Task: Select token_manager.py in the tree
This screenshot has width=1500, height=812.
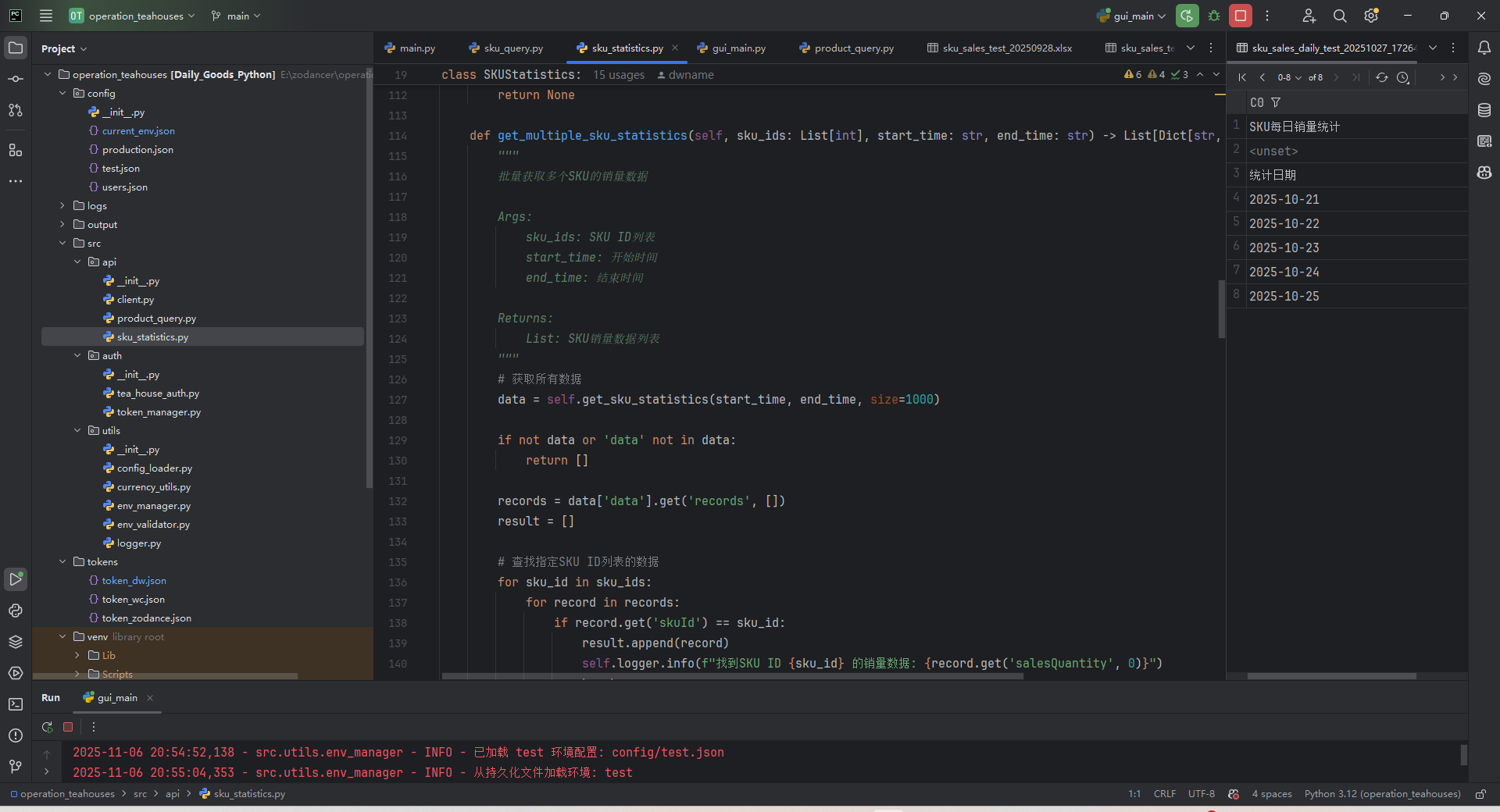Action: click(159, 411)
